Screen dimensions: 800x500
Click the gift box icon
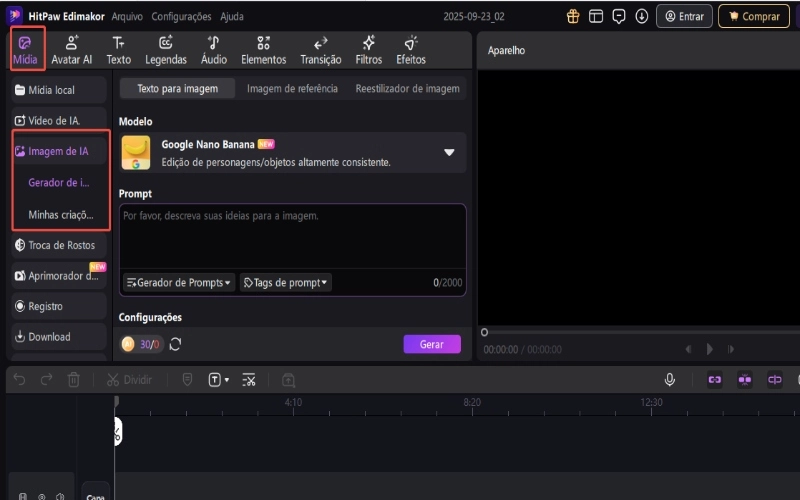click(573, 16)
